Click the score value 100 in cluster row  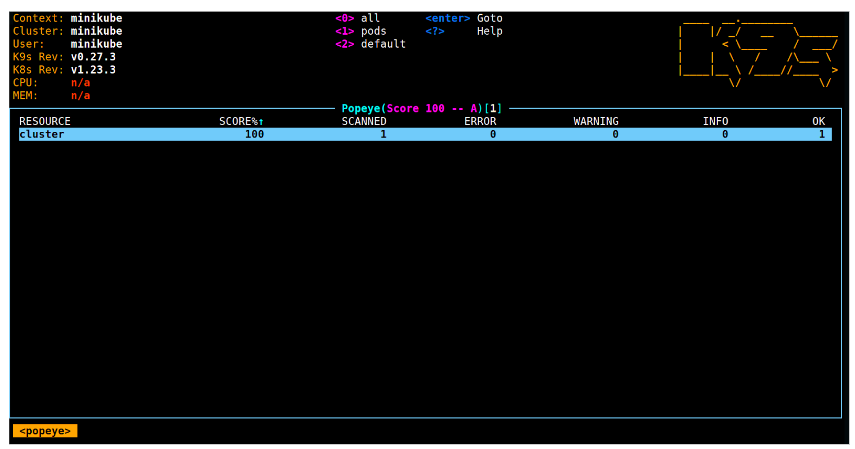click(254, 134)
